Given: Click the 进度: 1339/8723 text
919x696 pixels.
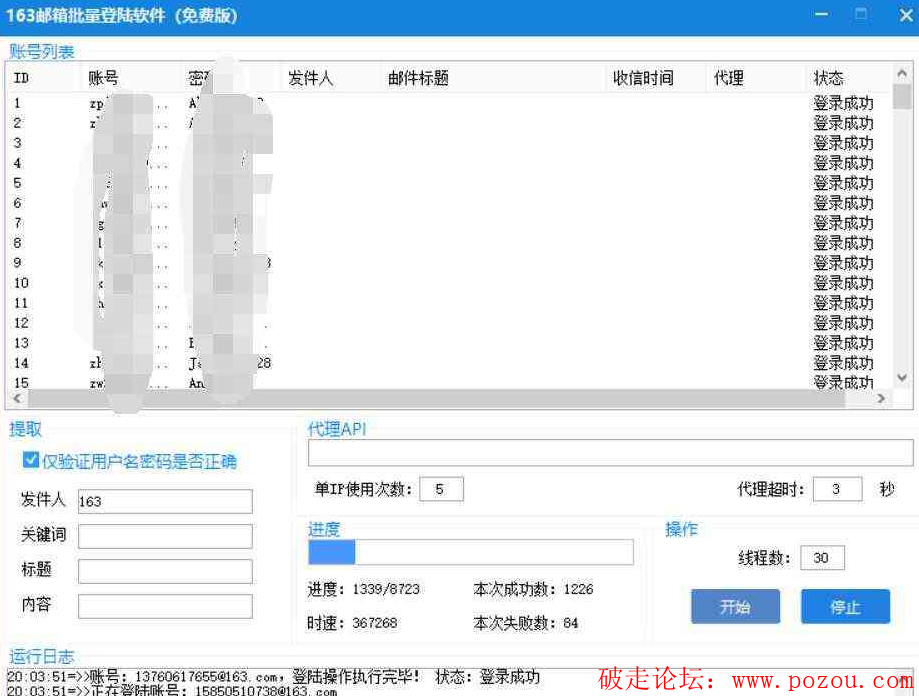Looking at the screenshot, I should 363,589.
